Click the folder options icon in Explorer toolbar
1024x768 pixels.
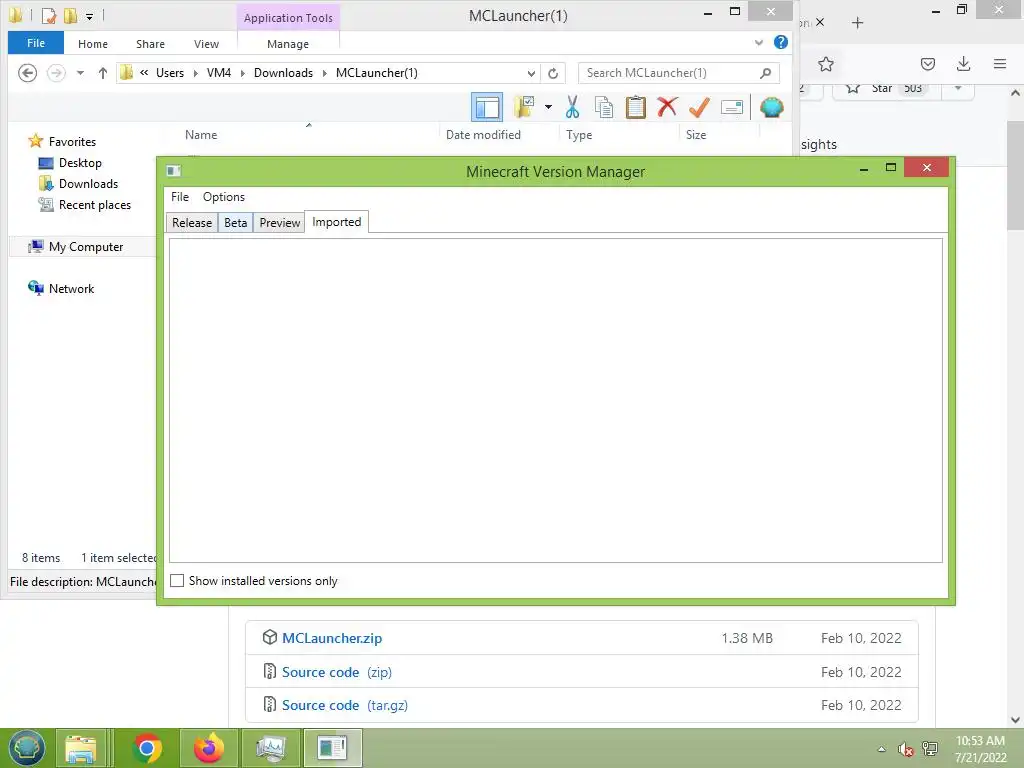tap(524, 107)
